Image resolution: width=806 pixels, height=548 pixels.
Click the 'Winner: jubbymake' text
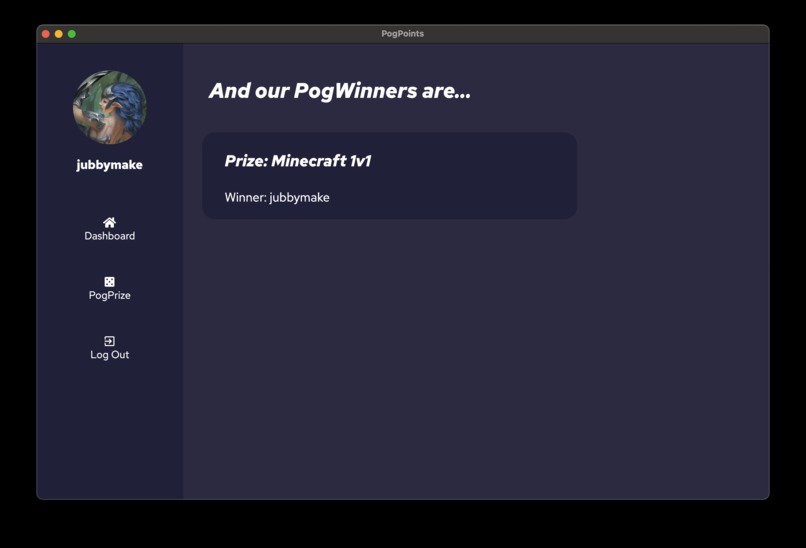(277, 197)
